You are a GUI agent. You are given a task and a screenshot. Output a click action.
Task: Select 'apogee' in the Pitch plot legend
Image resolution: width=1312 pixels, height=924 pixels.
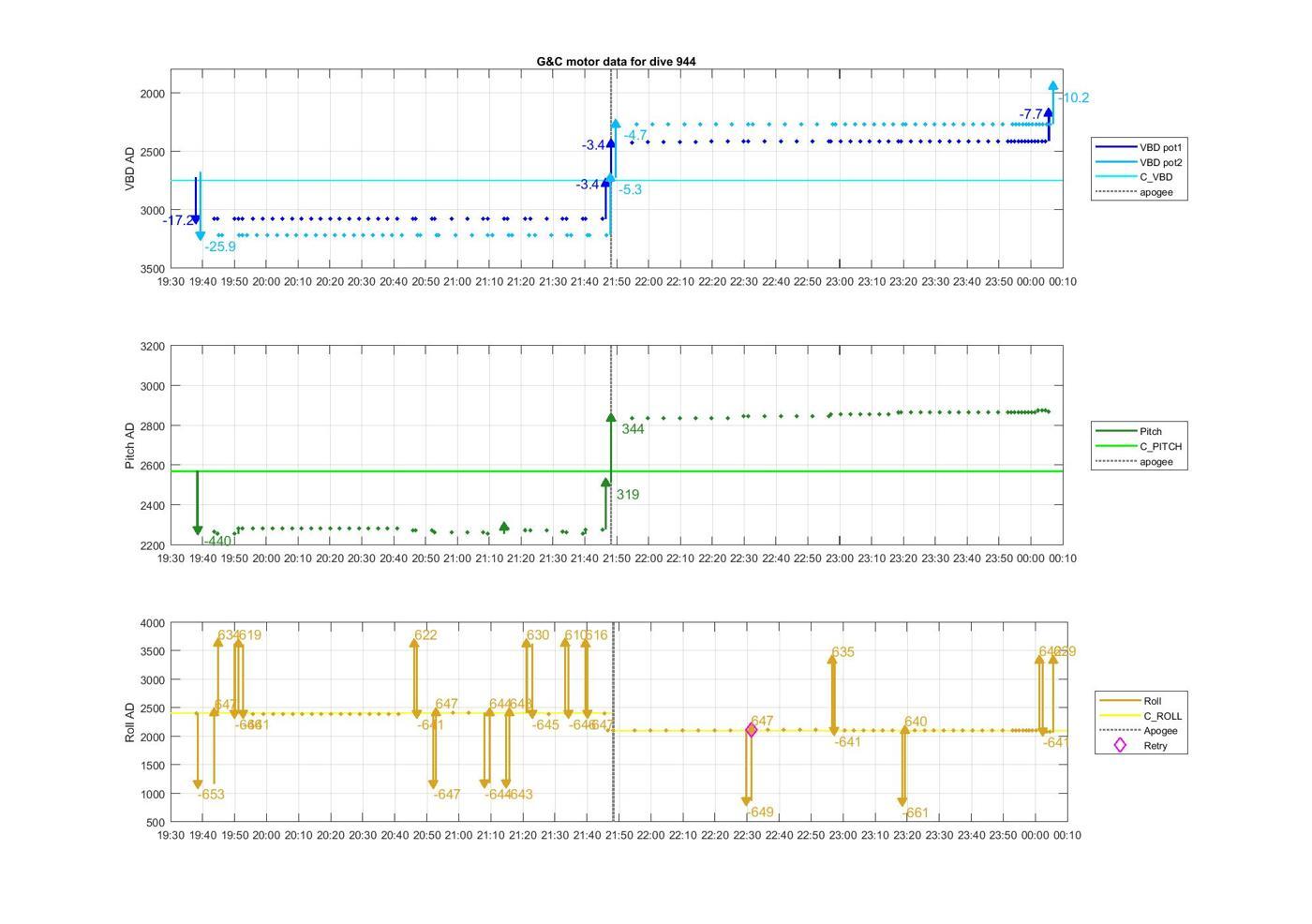[x=1135, y=461]
